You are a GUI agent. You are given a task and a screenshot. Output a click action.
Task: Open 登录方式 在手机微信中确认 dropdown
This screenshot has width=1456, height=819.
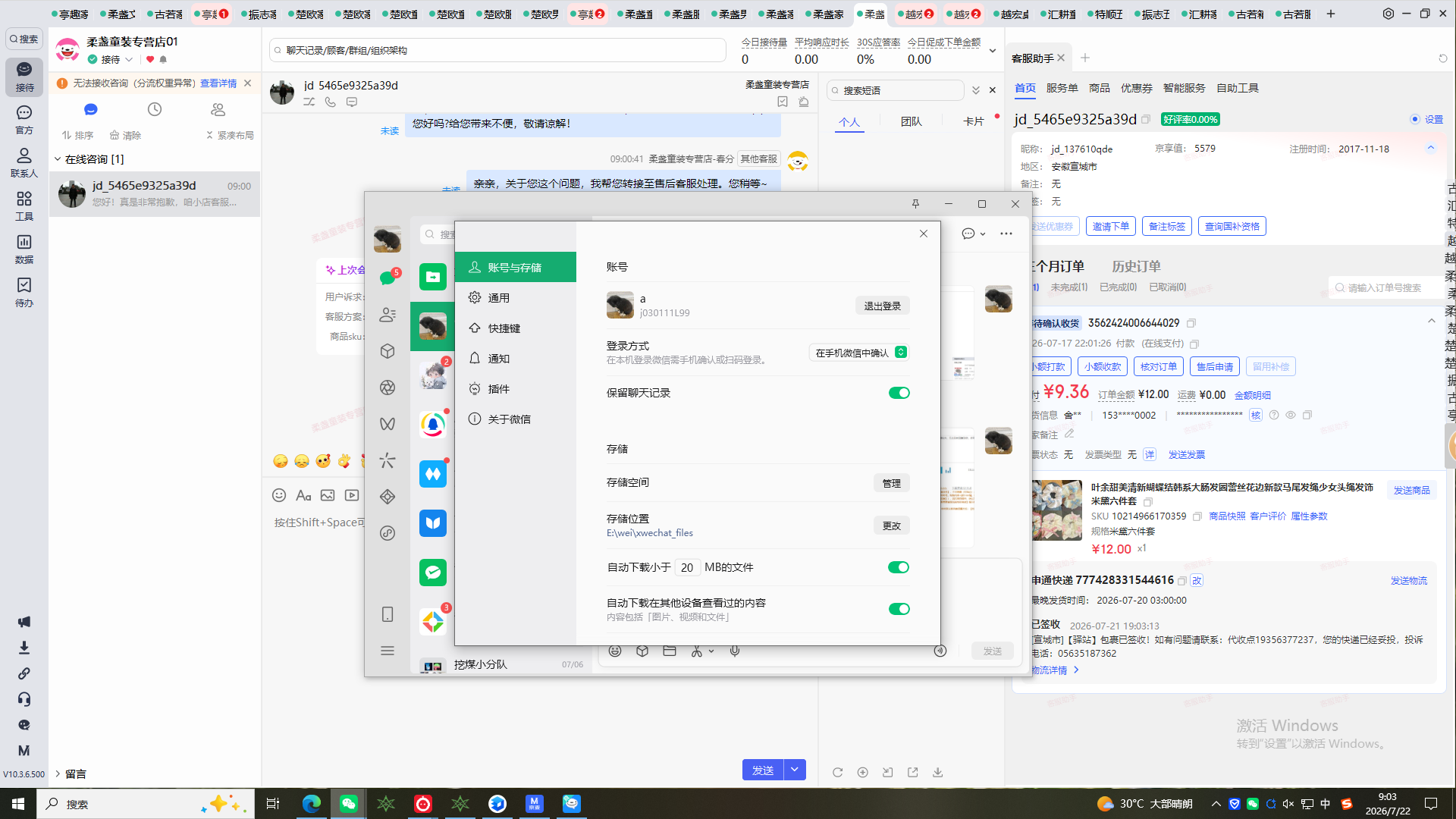(859, 353)
